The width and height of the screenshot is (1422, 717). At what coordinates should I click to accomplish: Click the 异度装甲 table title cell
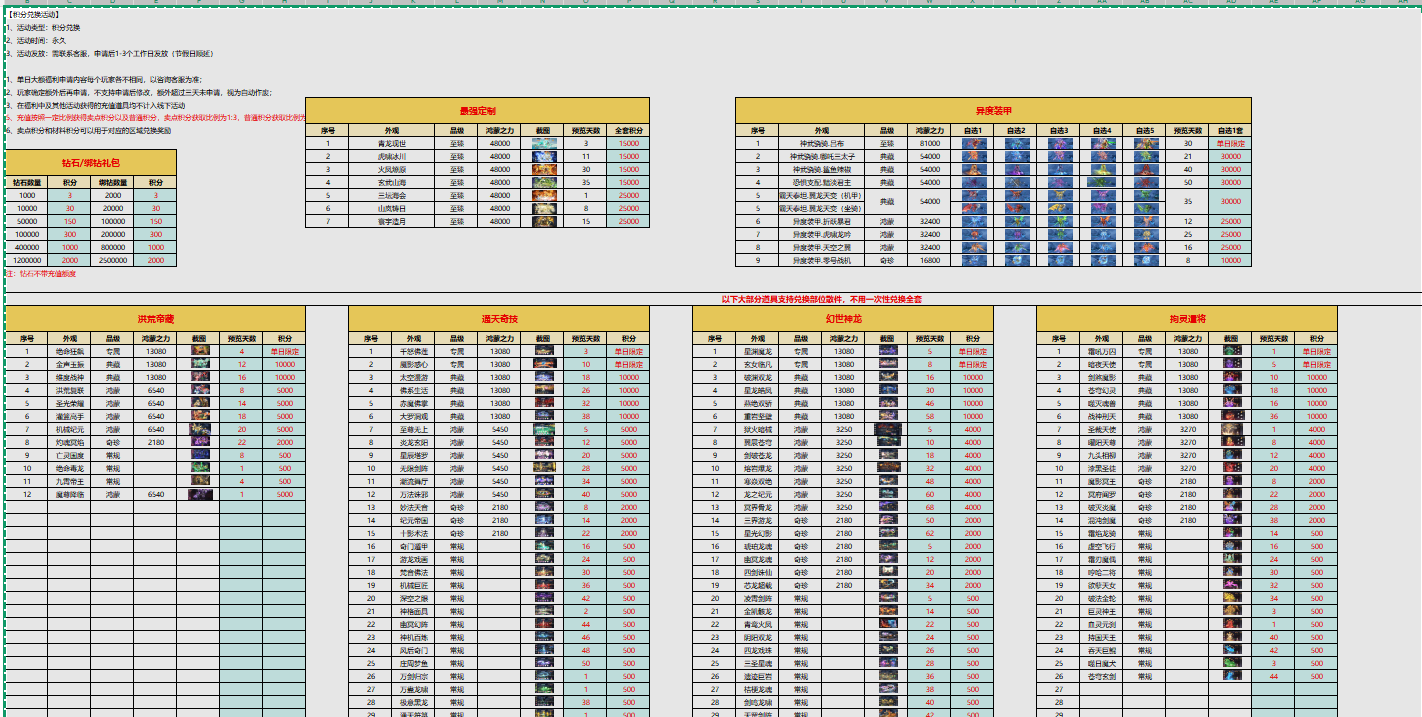click(993, 110)
